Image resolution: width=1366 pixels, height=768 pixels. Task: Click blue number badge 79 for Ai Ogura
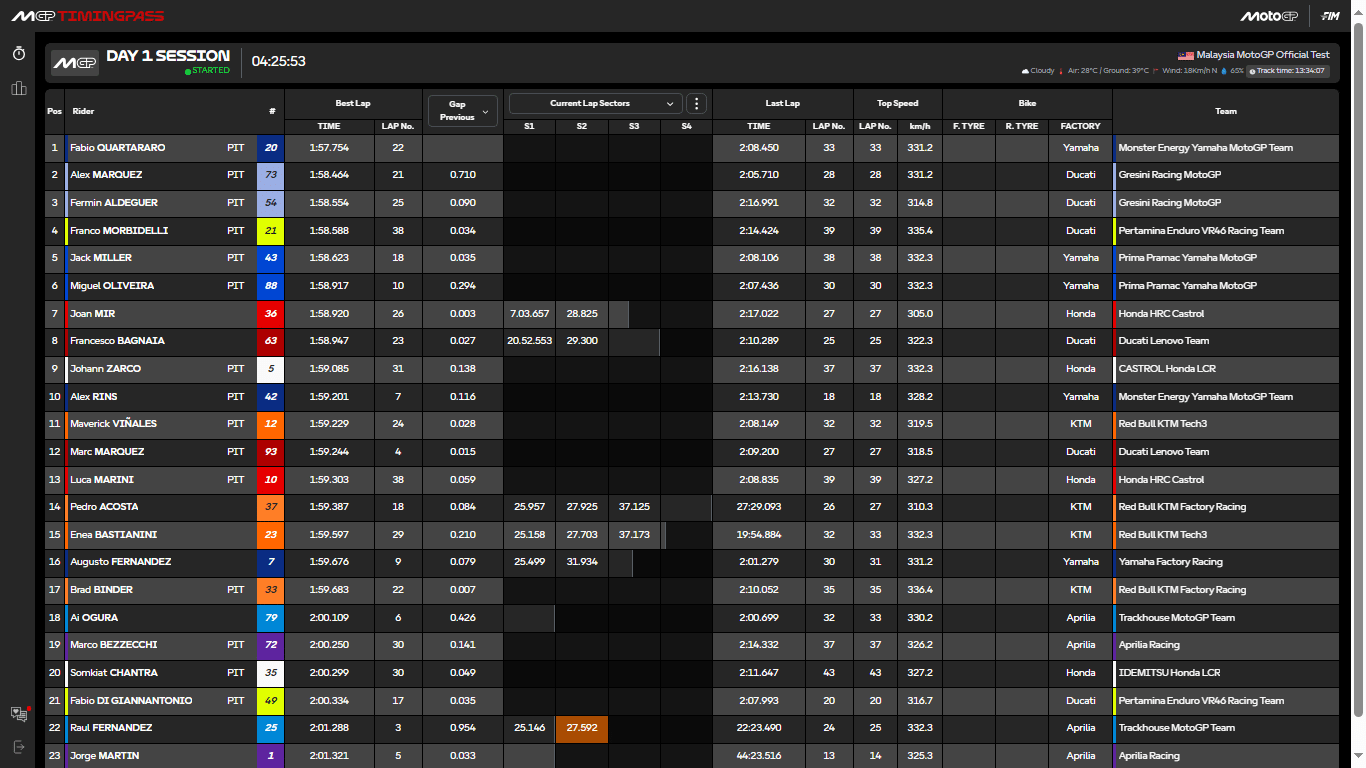tap(270, 618)
